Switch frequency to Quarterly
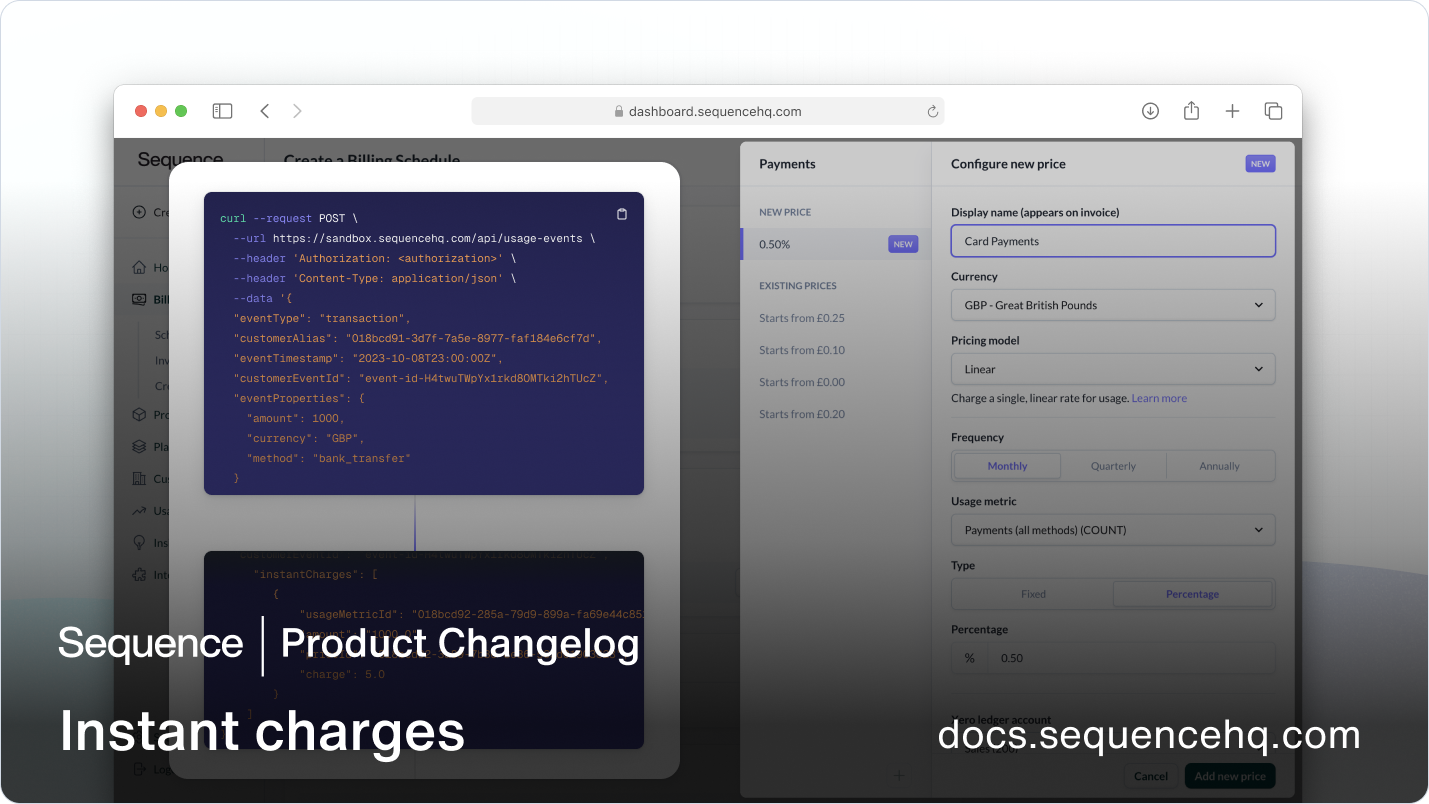Screen dimensions: 1429x804 1113,465
